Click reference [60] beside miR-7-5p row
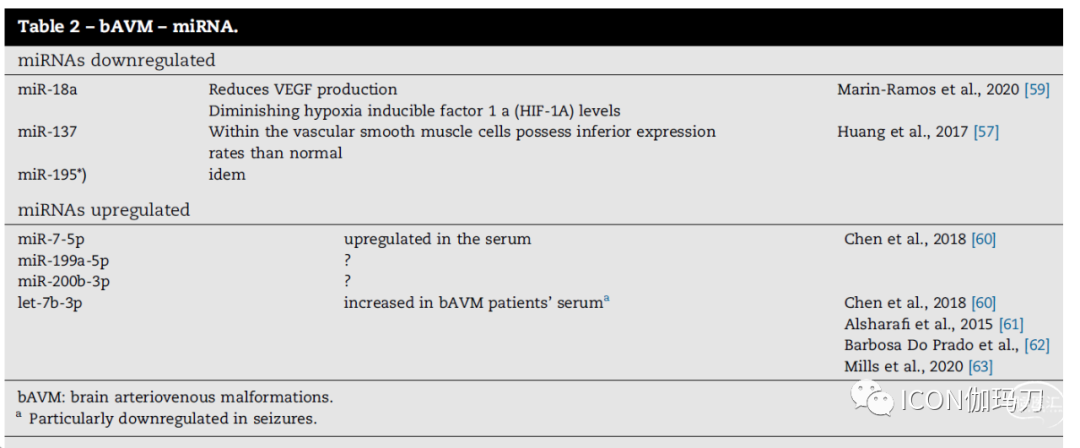 (983, 239)
